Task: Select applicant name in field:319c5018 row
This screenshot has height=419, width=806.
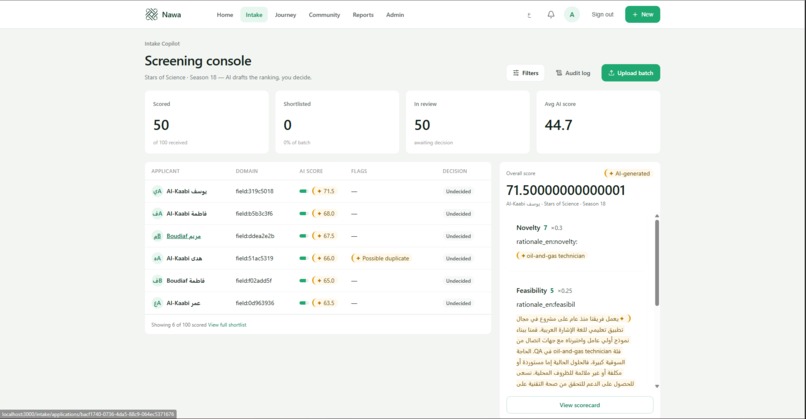Action: (x=187, y=191)
